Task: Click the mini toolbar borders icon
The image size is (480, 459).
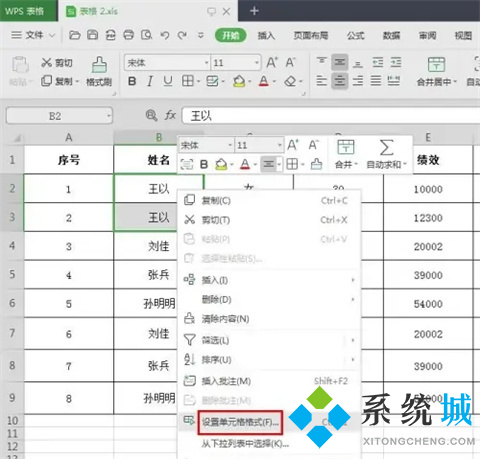Action: tap(292, 164)
